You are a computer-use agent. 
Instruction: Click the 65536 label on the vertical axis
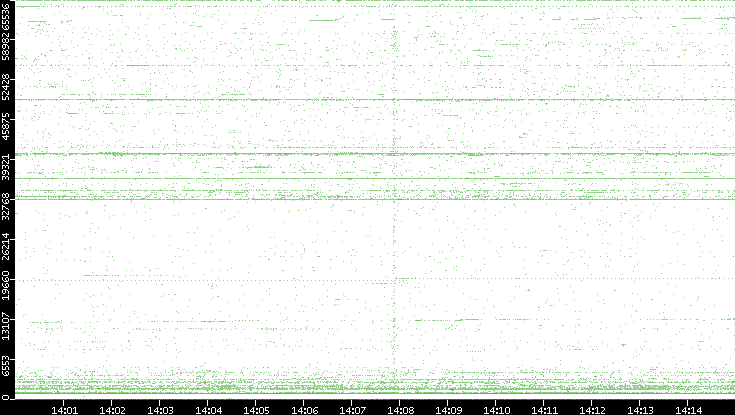click(x=7, y=15)
